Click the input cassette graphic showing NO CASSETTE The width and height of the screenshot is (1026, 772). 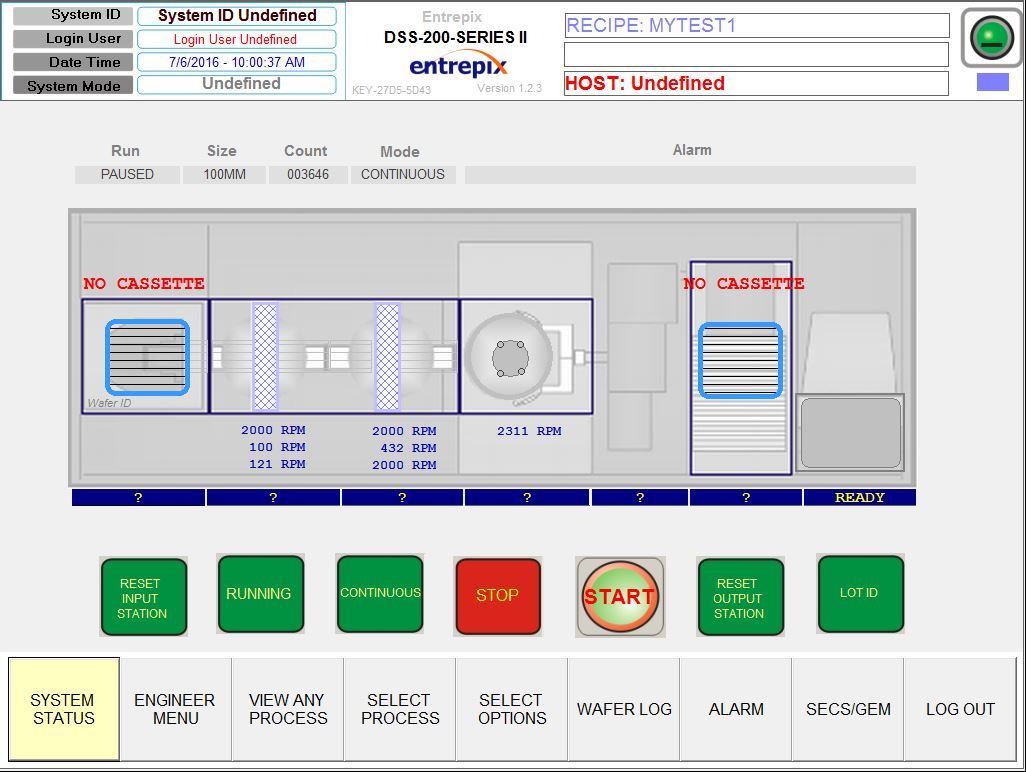pos(147,356)
